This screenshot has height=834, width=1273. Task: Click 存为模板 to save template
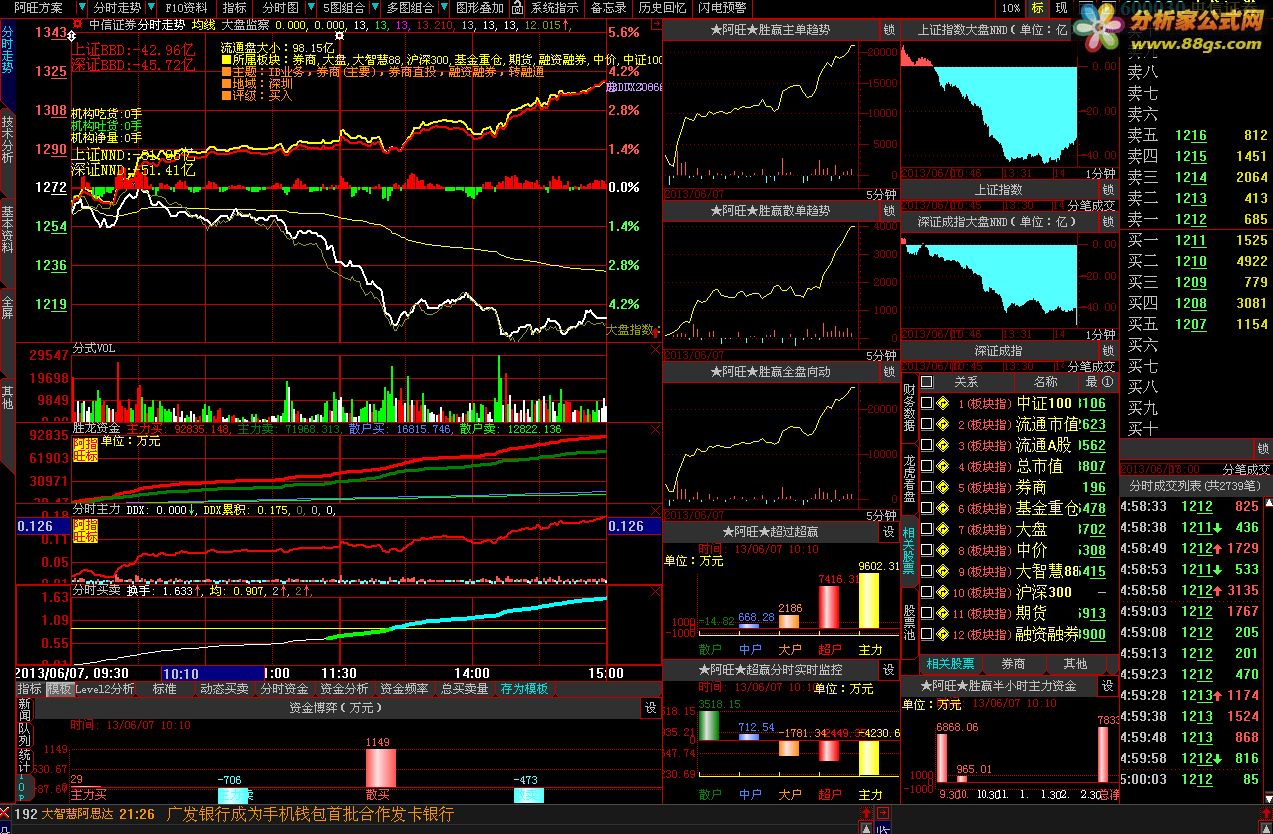525,689
